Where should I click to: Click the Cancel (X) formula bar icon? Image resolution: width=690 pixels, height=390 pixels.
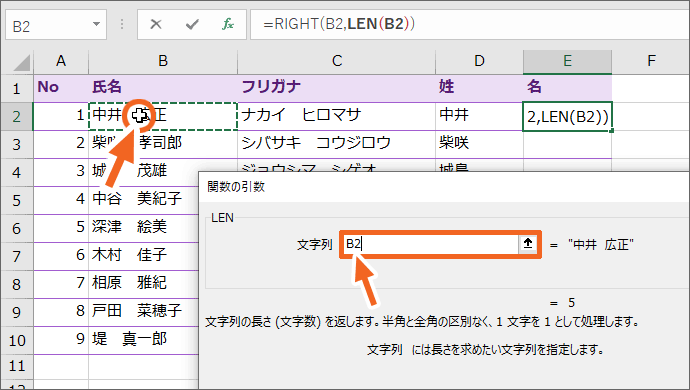(x=156, y=24)
